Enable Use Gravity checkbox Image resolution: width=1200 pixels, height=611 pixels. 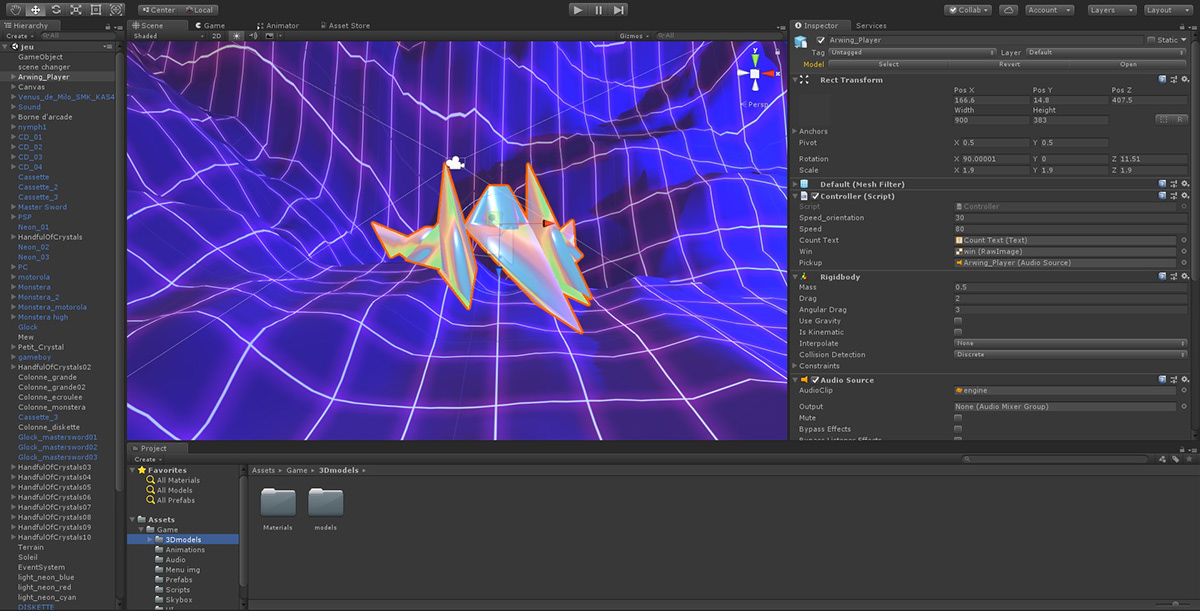(958, 321)
